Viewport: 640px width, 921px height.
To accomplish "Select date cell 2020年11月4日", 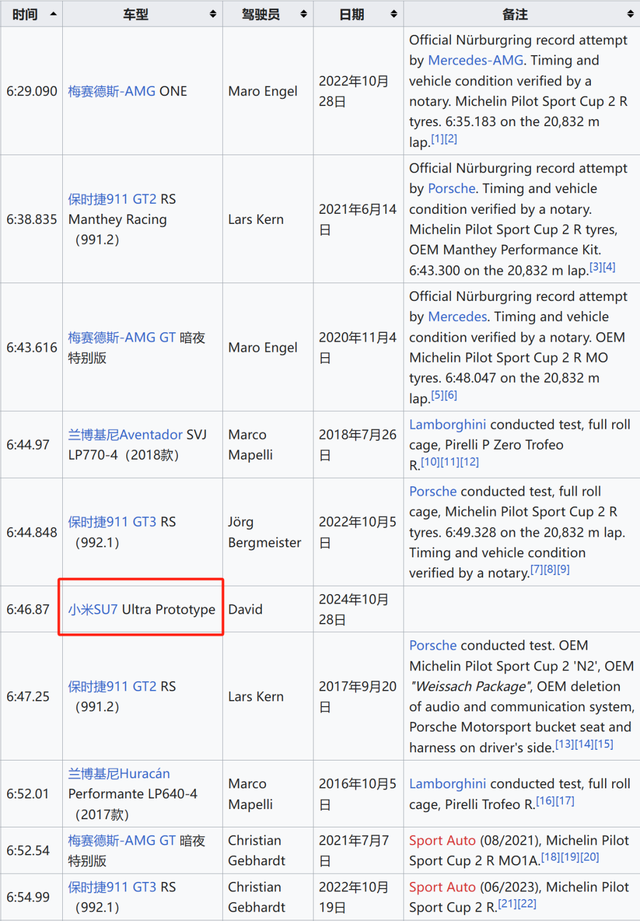I will coord(358,347).
